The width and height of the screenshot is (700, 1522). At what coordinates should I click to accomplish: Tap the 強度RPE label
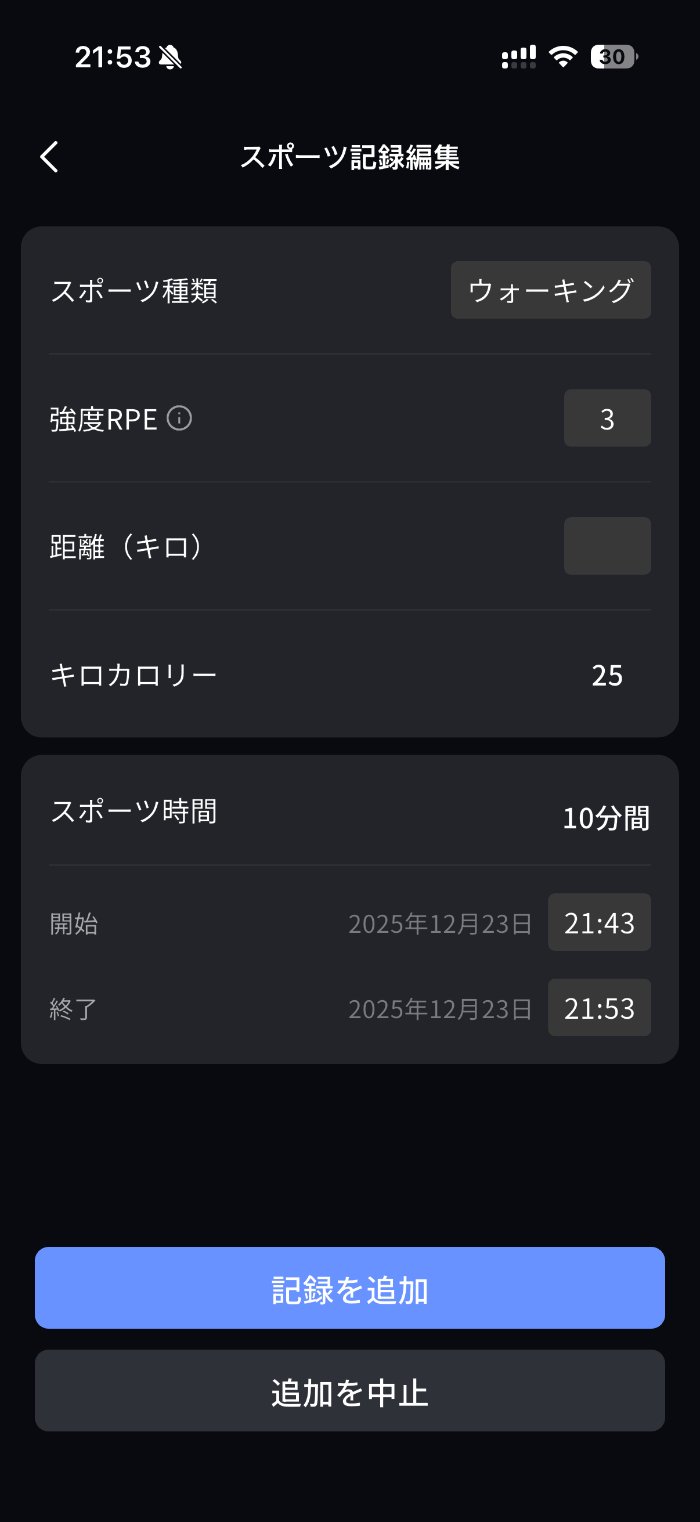[x=104, y=419]
